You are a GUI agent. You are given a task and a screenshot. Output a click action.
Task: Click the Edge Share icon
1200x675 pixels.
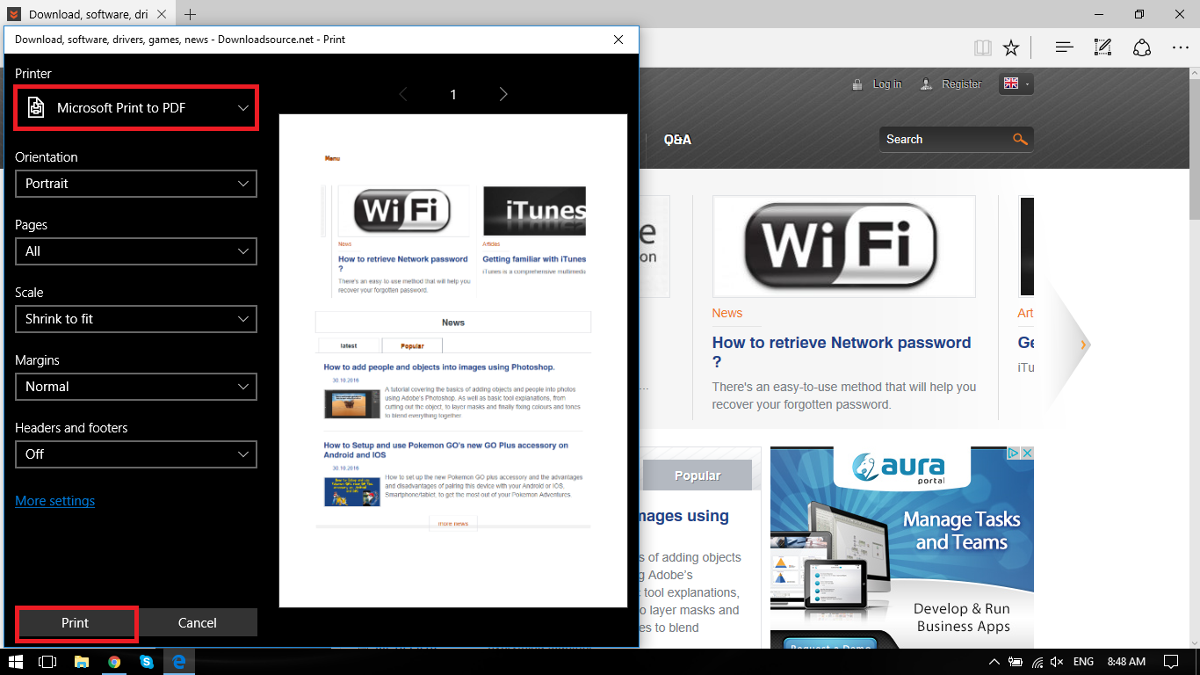pyautogui.click(x=1141, y=47)
